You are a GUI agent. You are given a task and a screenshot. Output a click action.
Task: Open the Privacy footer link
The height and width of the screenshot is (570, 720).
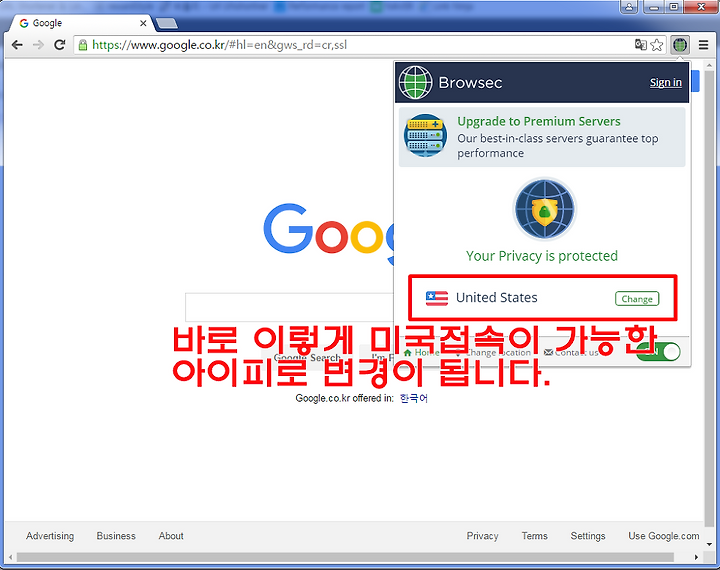tap(483, 536)
